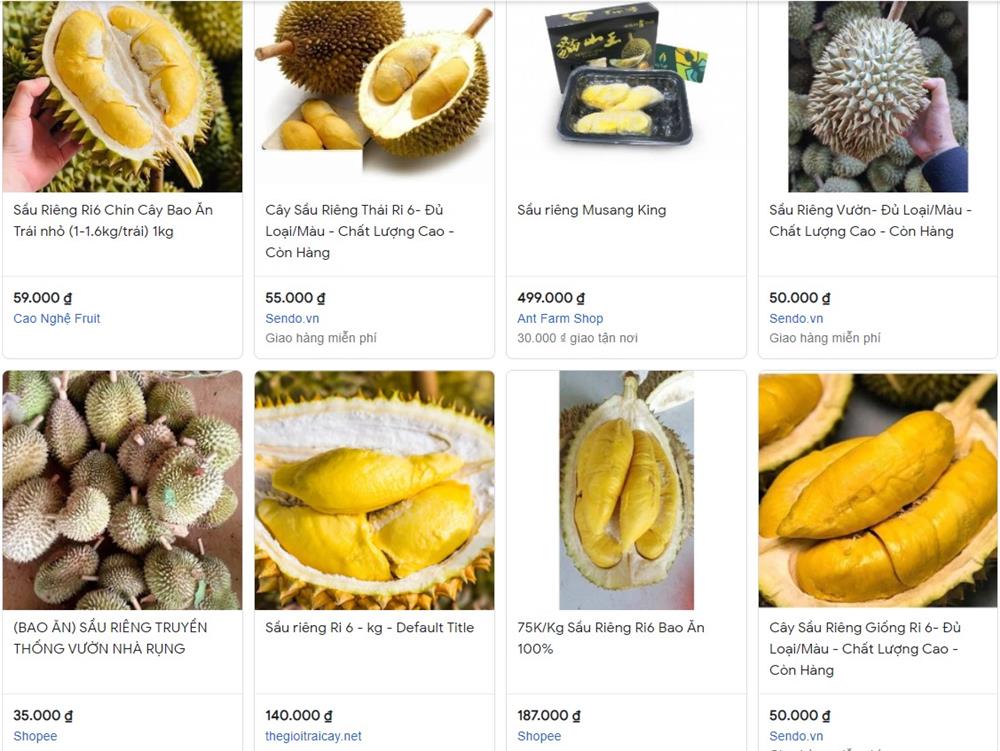Open the Cao Nghệ Fruit seller link
The image size is (1000, 751).
57,318
